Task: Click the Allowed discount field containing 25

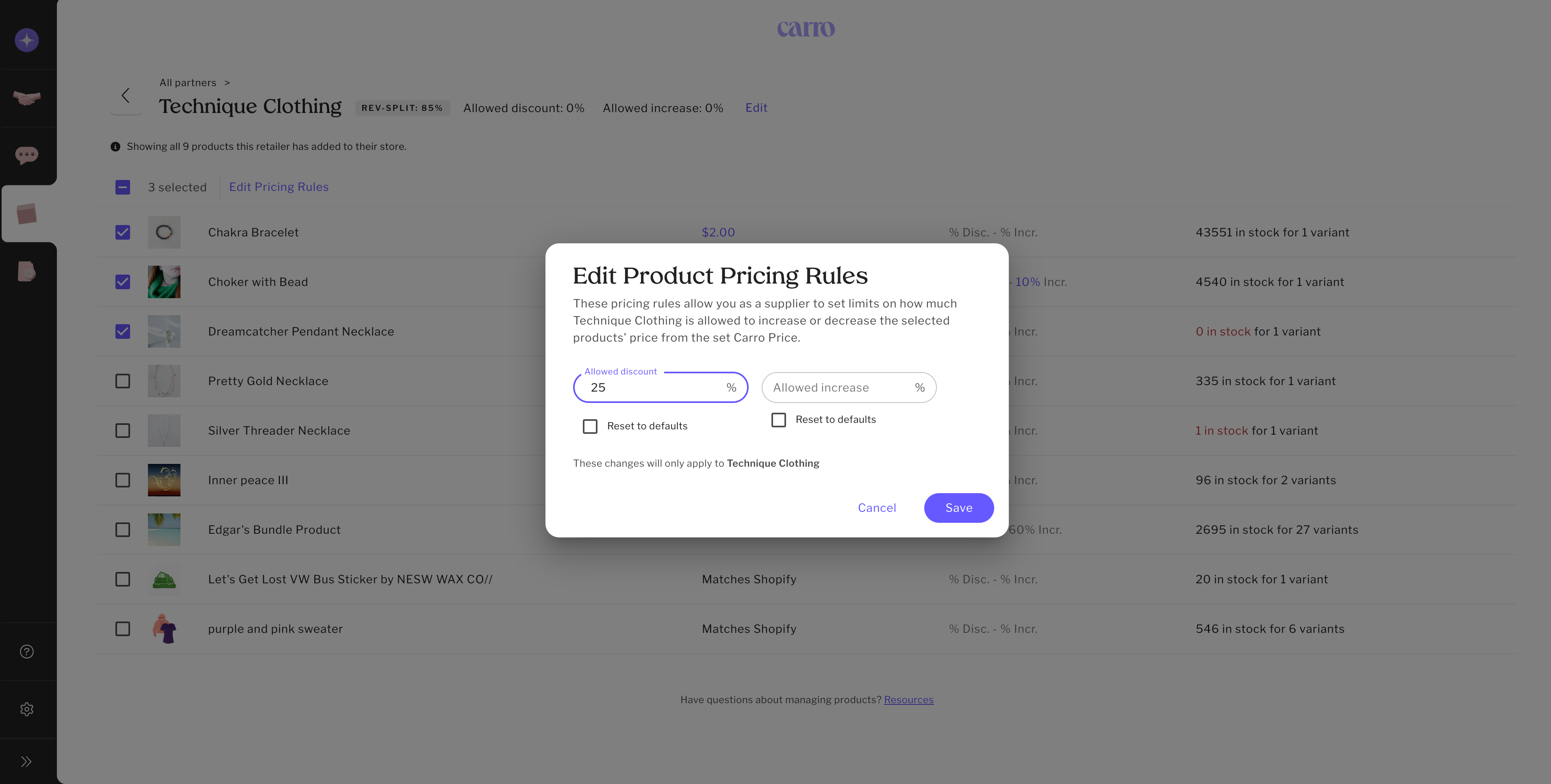Action: pyautogui.click(x=653, y=388)
